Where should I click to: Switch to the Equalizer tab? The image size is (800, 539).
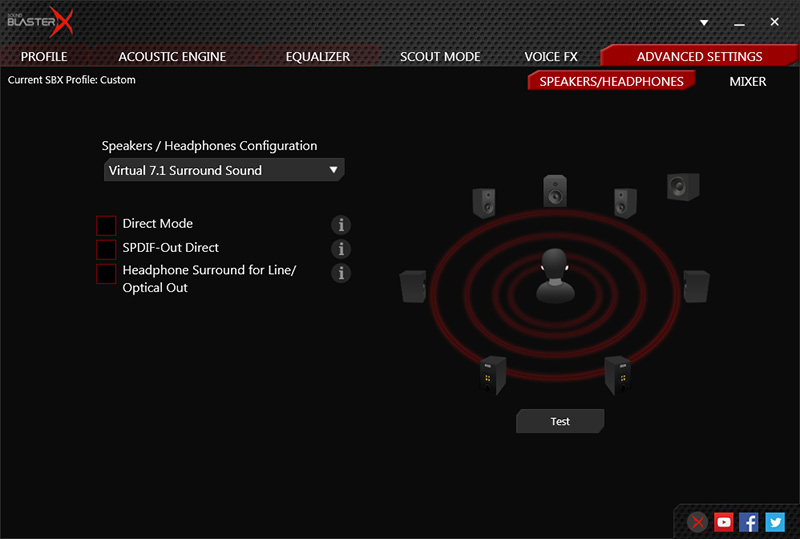coord(317,57)
